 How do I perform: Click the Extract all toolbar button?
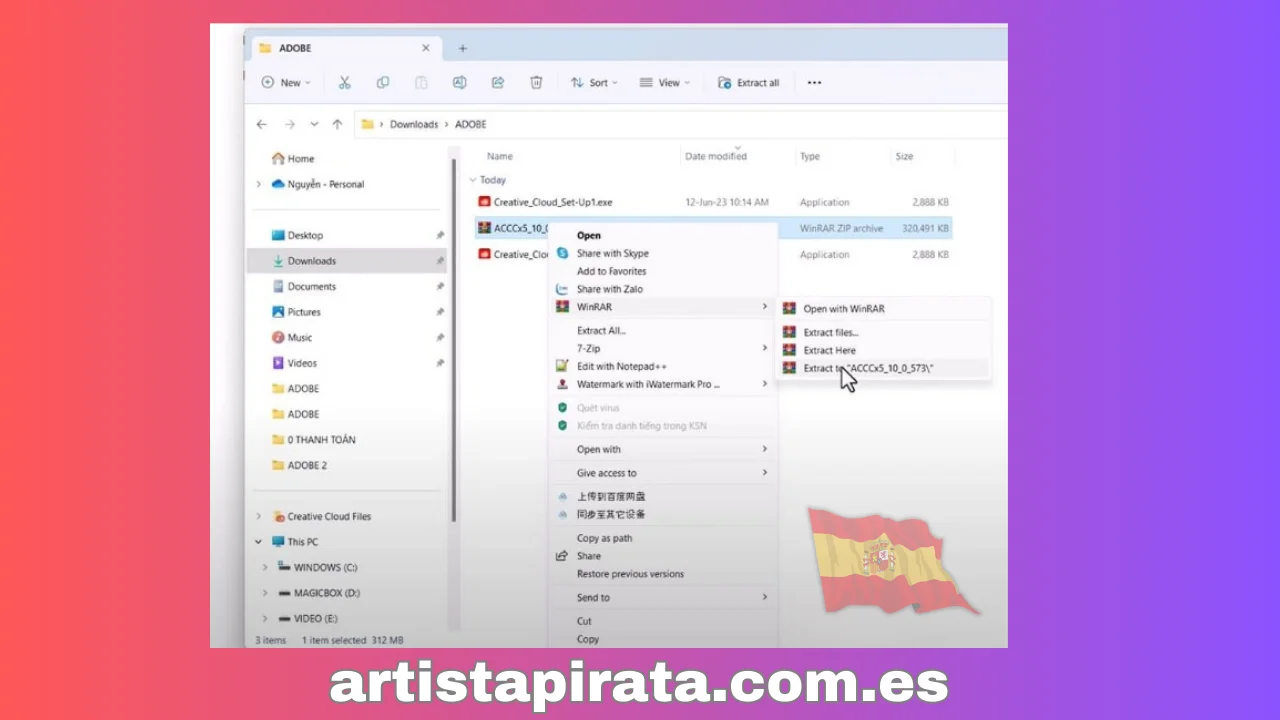(x=749, y=83)
